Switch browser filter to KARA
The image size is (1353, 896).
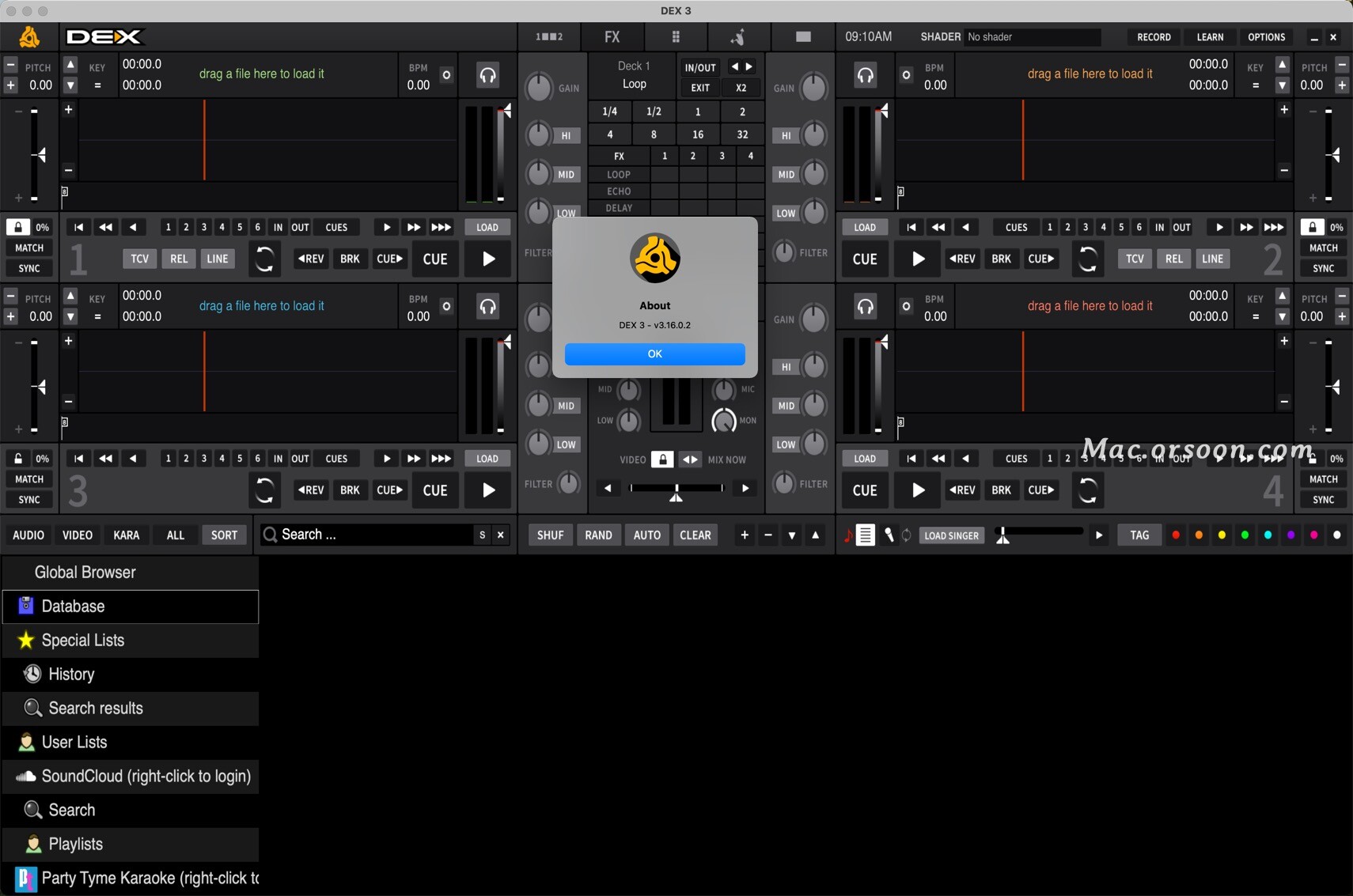tap(127, 535)
